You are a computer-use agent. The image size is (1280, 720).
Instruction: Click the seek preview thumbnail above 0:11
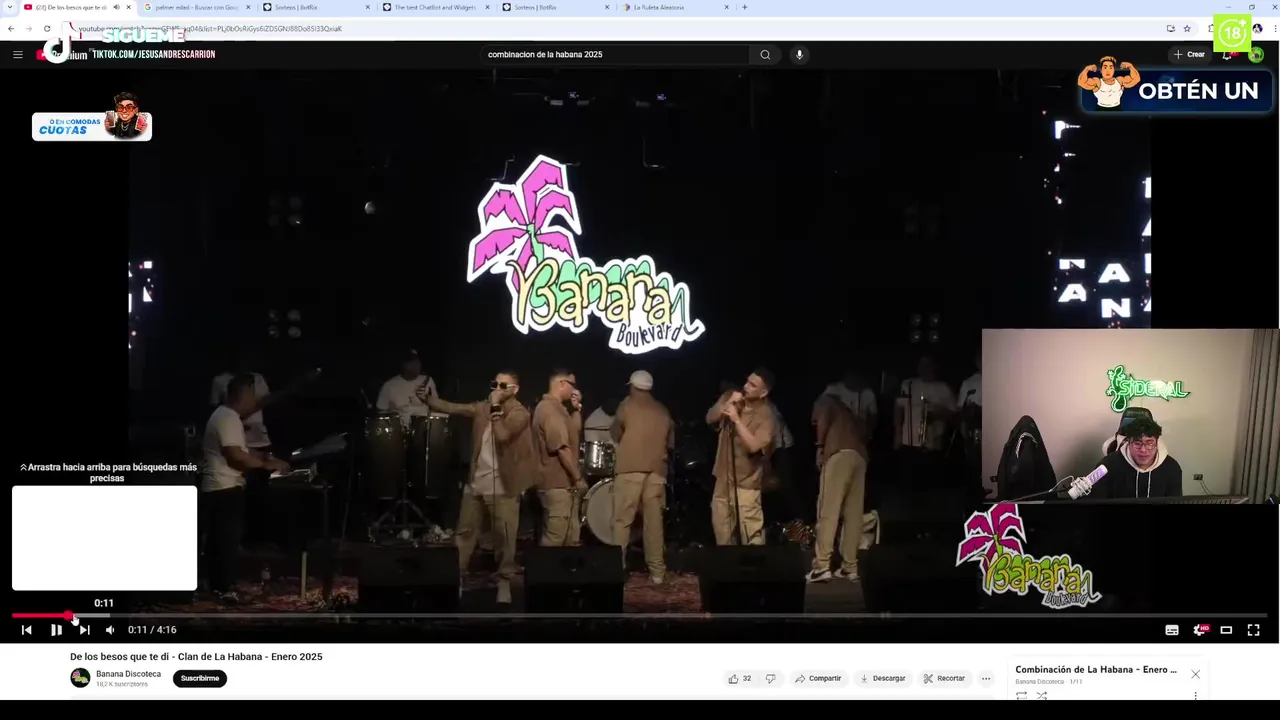pos(104,538)
